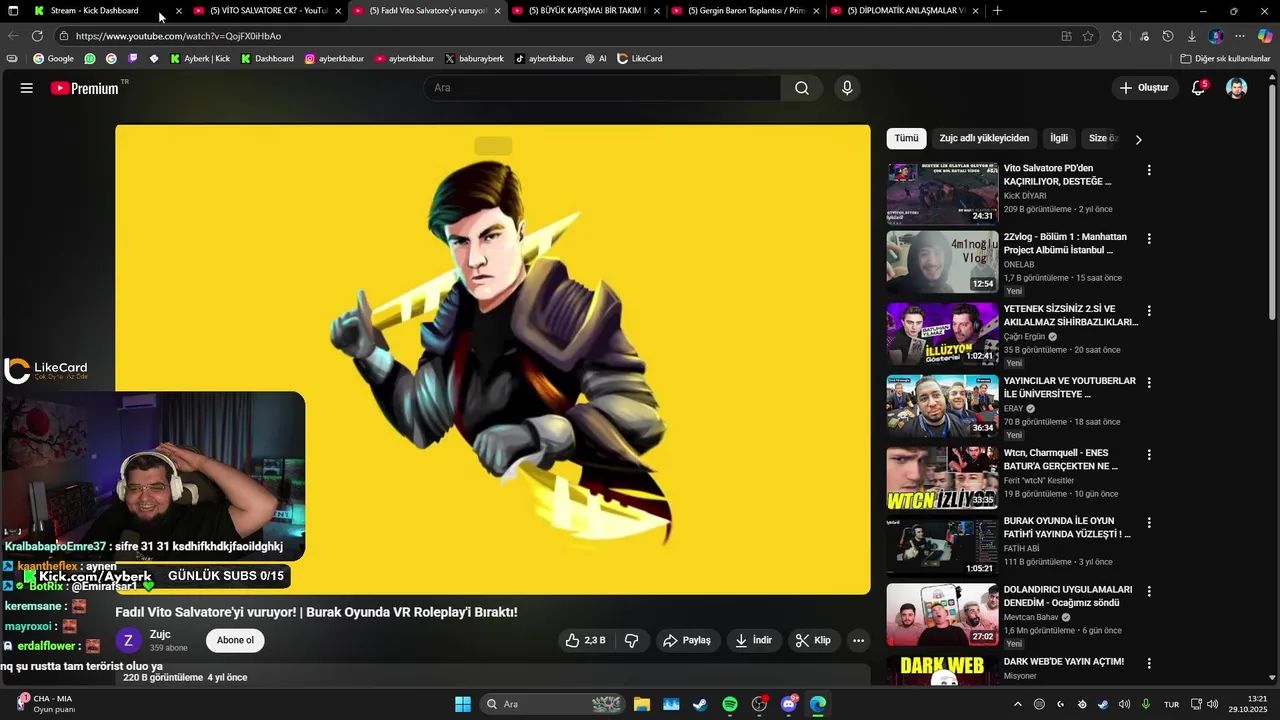Click the Oluştur create button
Image resolution: width=1280 pixels, height=720 pixels.
coord(1144,88)
